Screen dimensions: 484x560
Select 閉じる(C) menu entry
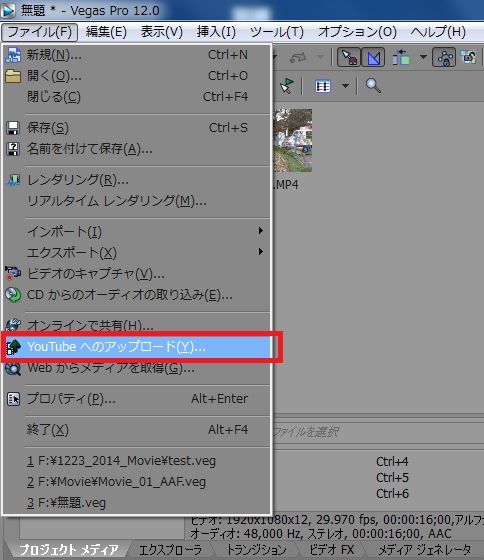(x=137, y=97)
